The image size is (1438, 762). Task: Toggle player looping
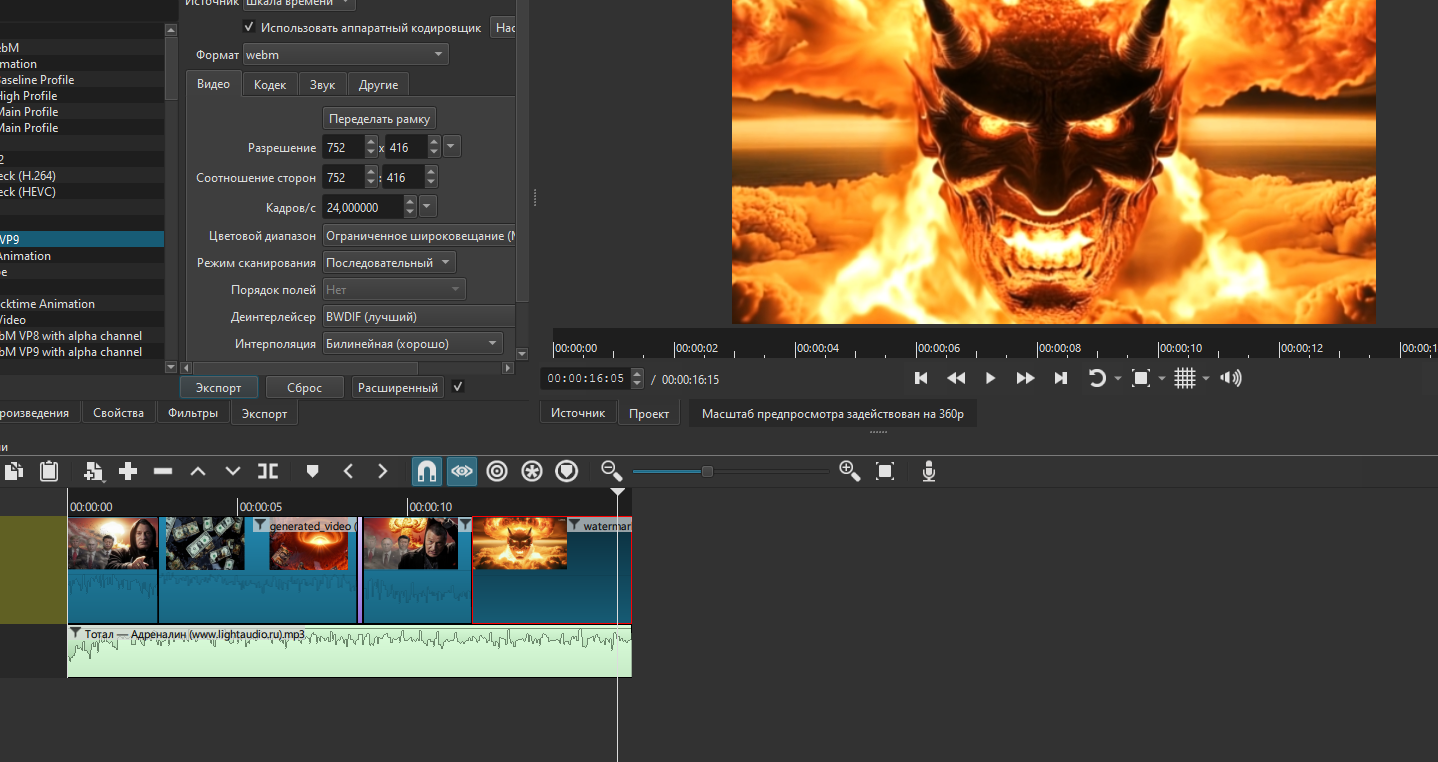[x=1097, y=378]
